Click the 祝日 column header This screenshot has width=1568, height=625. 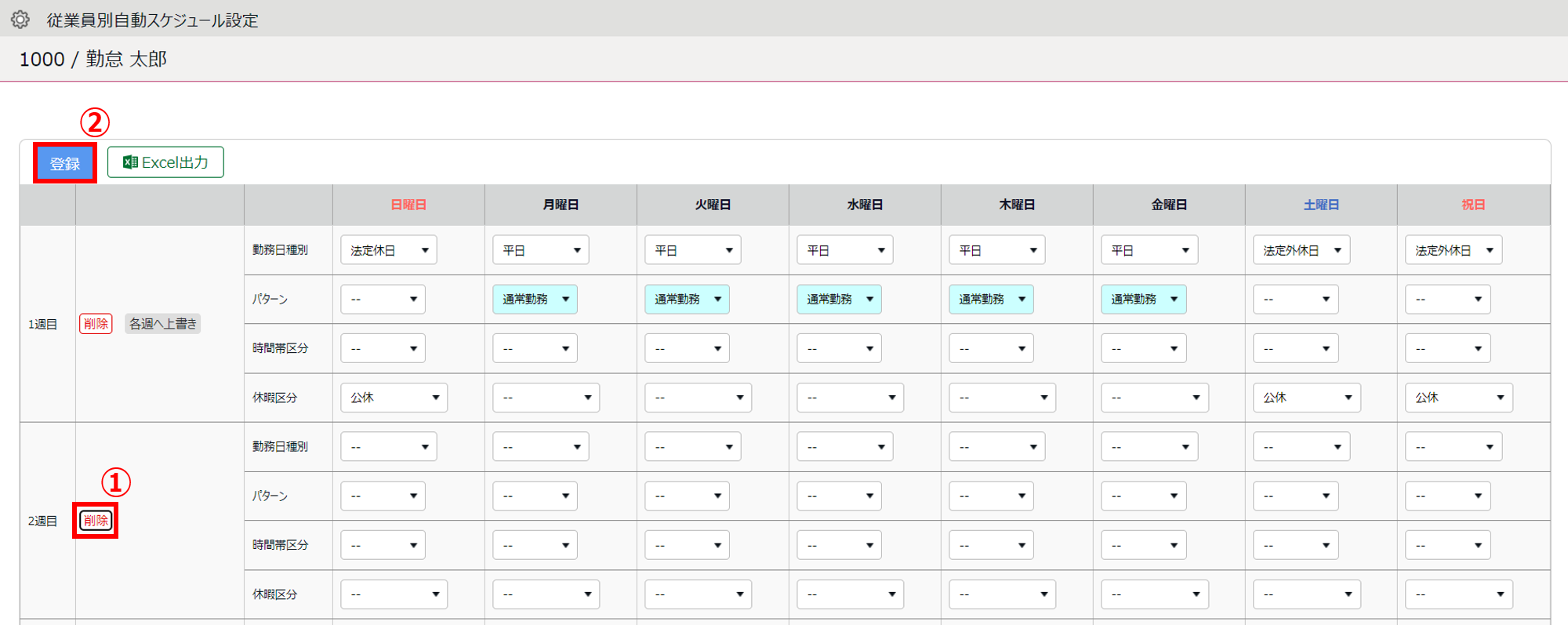1473,205
